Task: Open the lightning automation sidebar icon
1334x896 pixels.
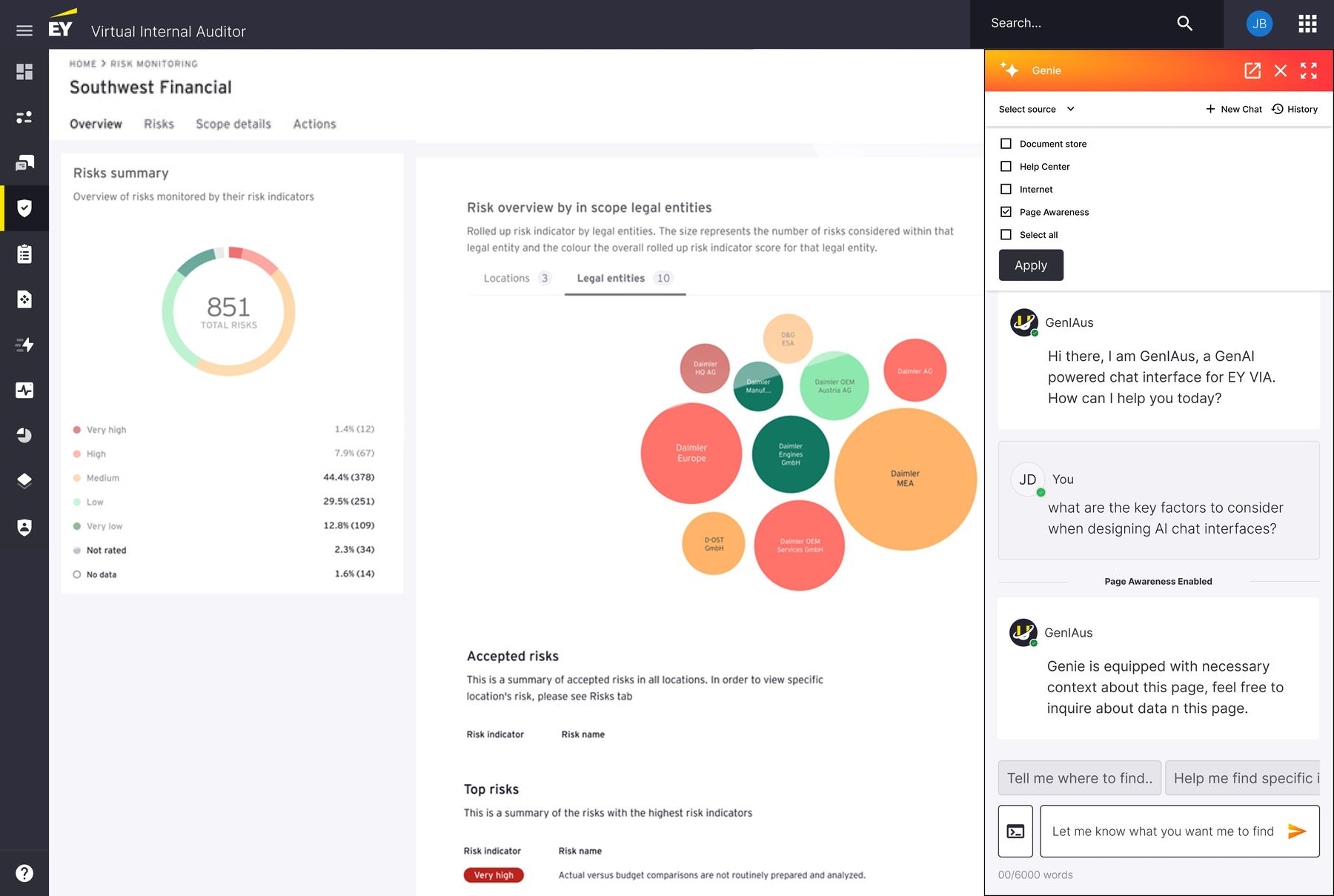Action: point(24,345)
